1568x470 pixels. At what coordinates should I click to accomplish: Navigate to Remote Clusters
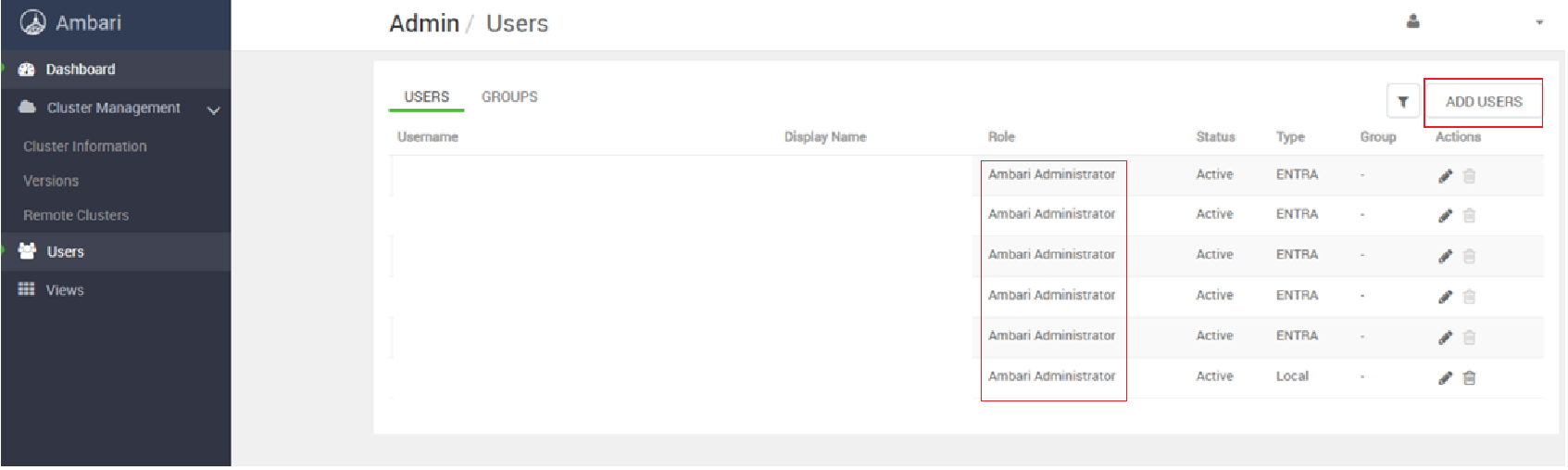[76, 215]
